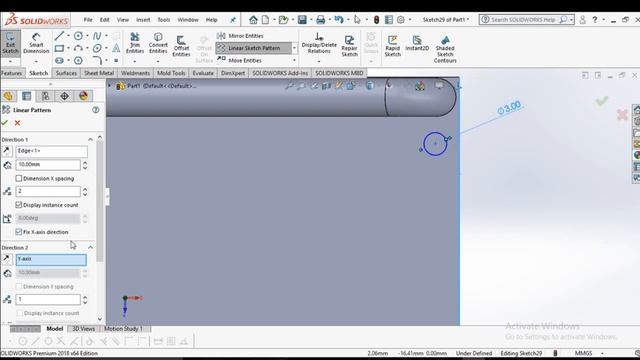Cancel Linear Pattern with the red X
The image size is (640, 360).
(17, 123)
